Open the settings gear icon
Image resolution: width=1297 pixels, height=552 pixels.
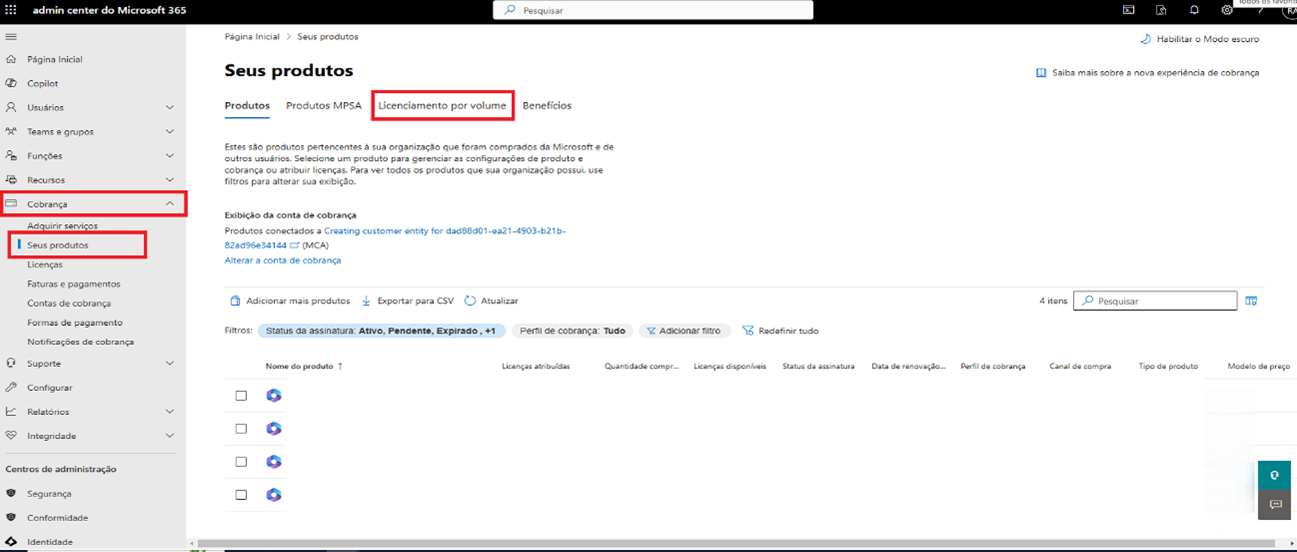coord(1227,10)
